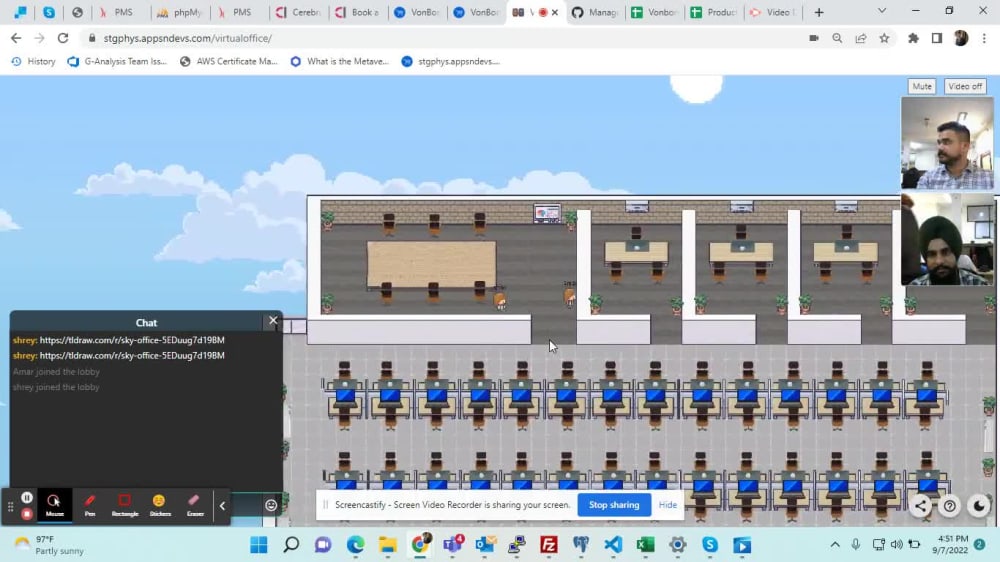Toggle dark mode moon icon

[x=978, y=506]
